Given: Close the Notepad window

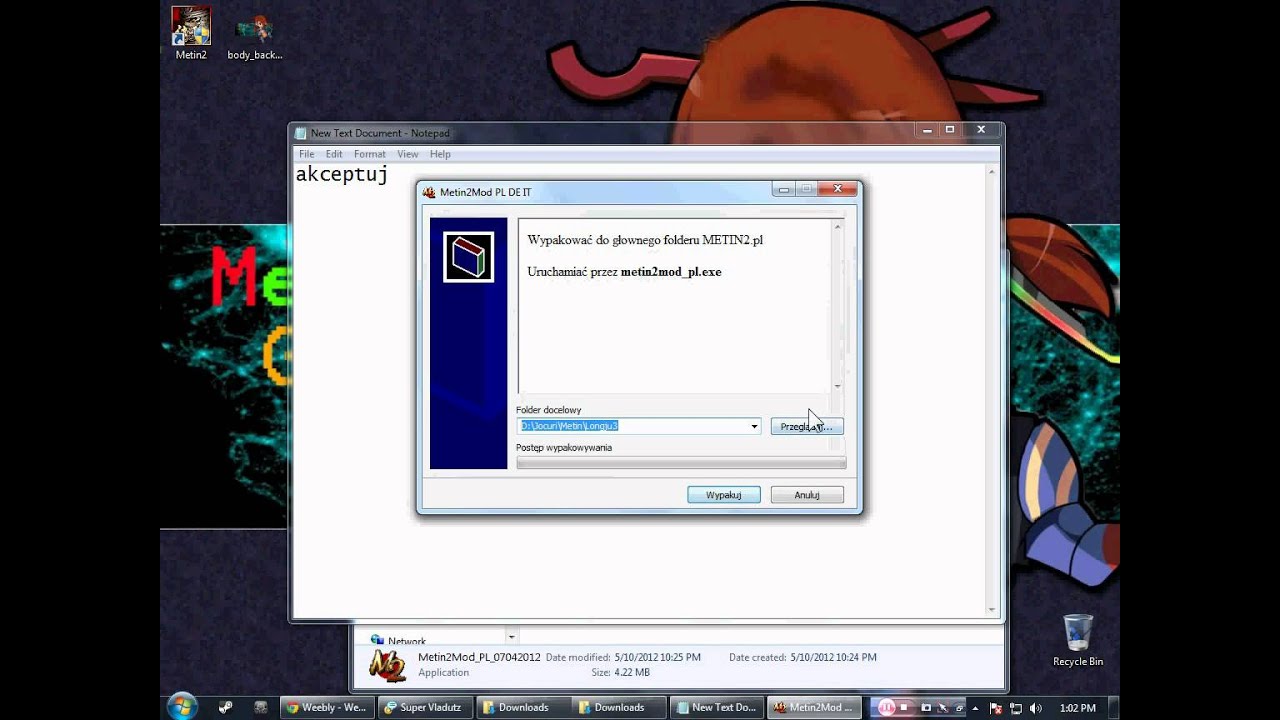Looking at the screenshot, I should pyautogui.click(x=981, y=130).
